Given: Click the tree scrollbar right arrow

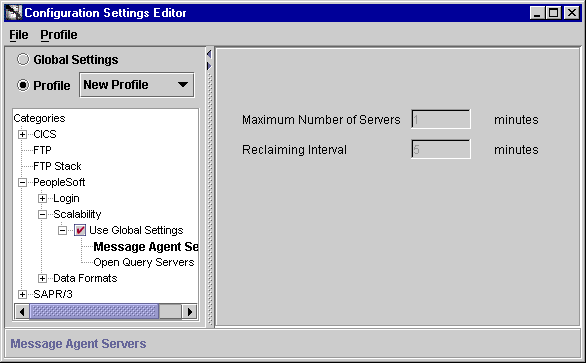Looking at the screenshot, I should pyautogui.click(x=189, y=311).
